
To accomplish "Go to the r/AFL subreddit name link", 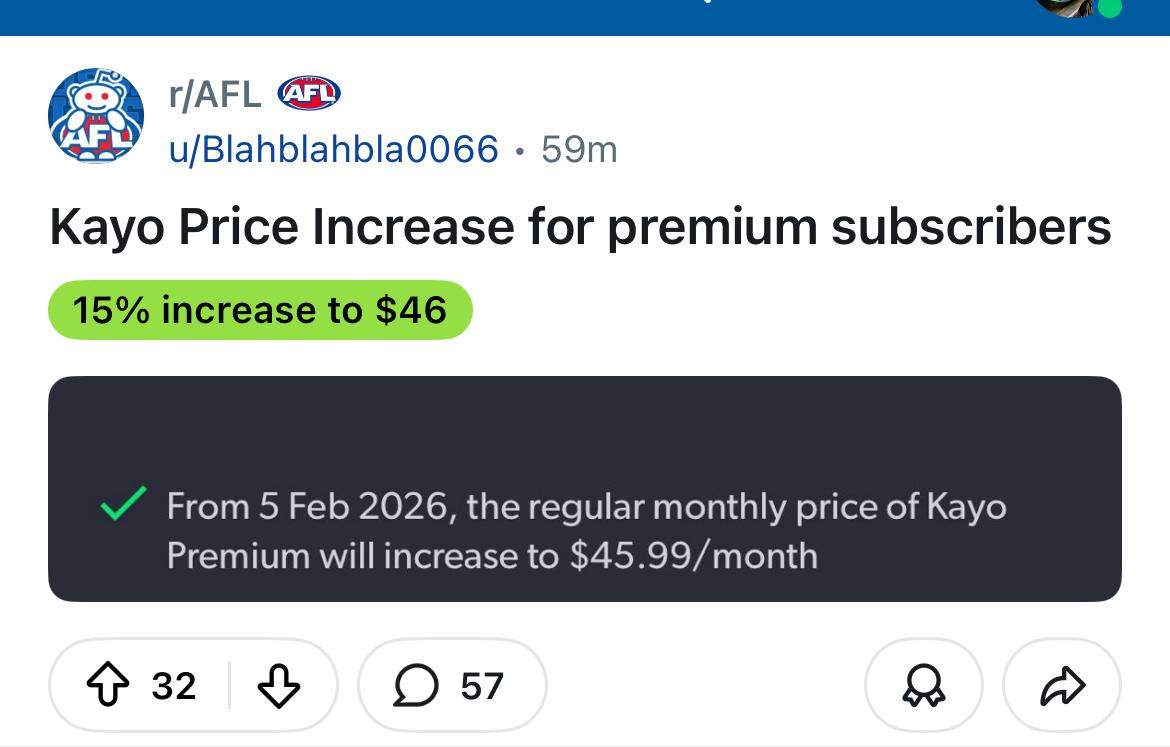I will coord(215,94).
